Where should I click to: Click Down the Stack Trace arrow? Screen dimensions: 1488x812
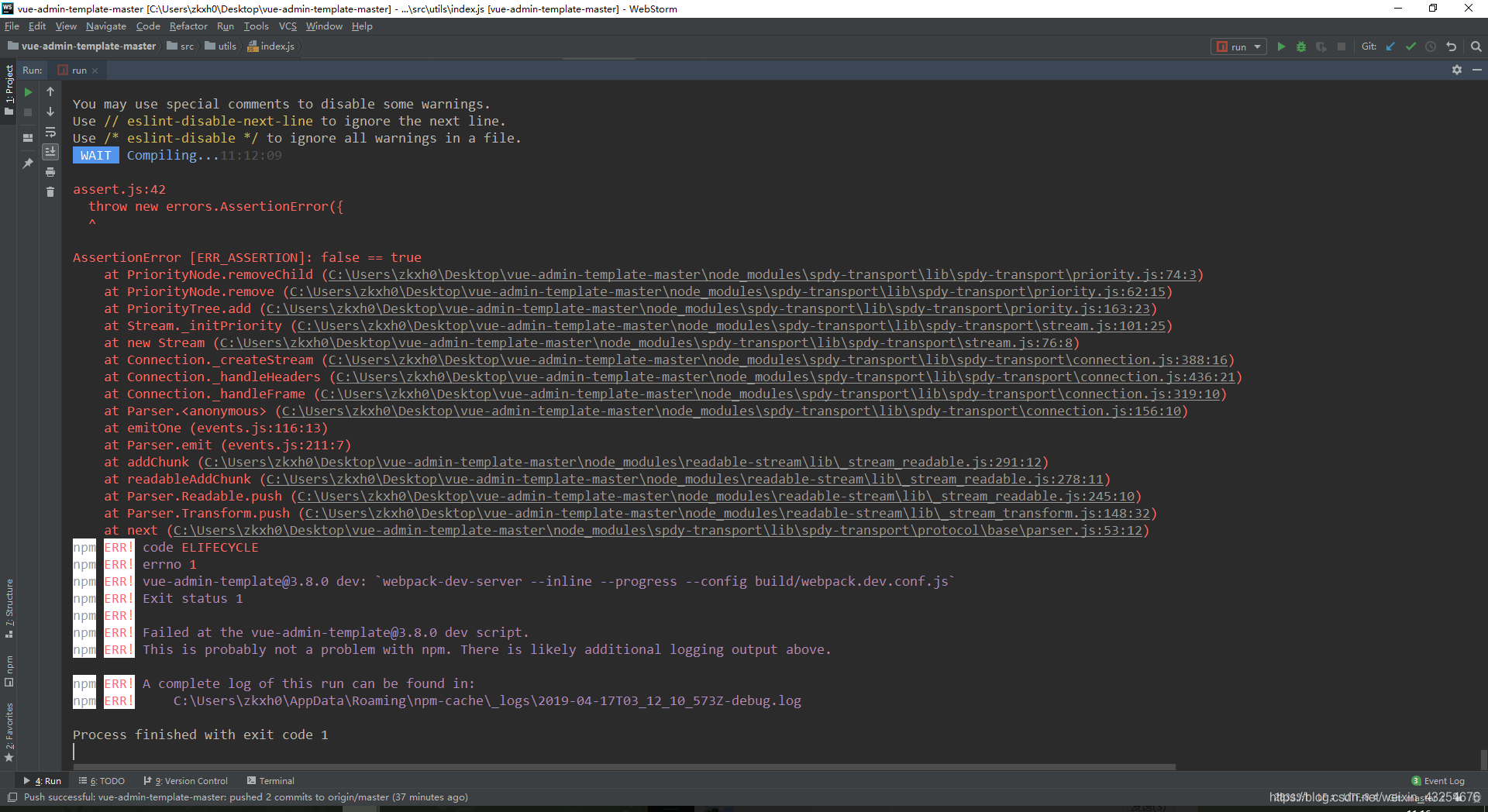coord(50,112)
